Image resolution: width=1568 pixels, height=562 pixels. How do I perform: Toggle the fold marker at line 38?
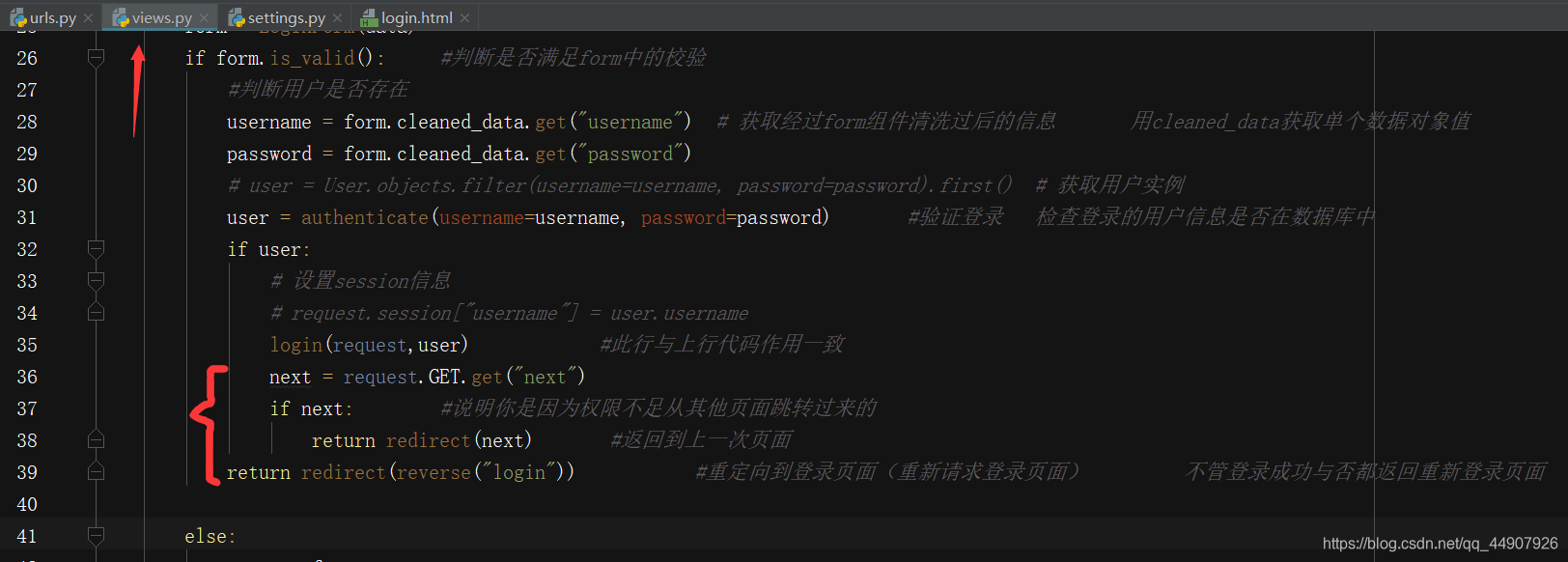pyautogui.click(x=96, y=440)
